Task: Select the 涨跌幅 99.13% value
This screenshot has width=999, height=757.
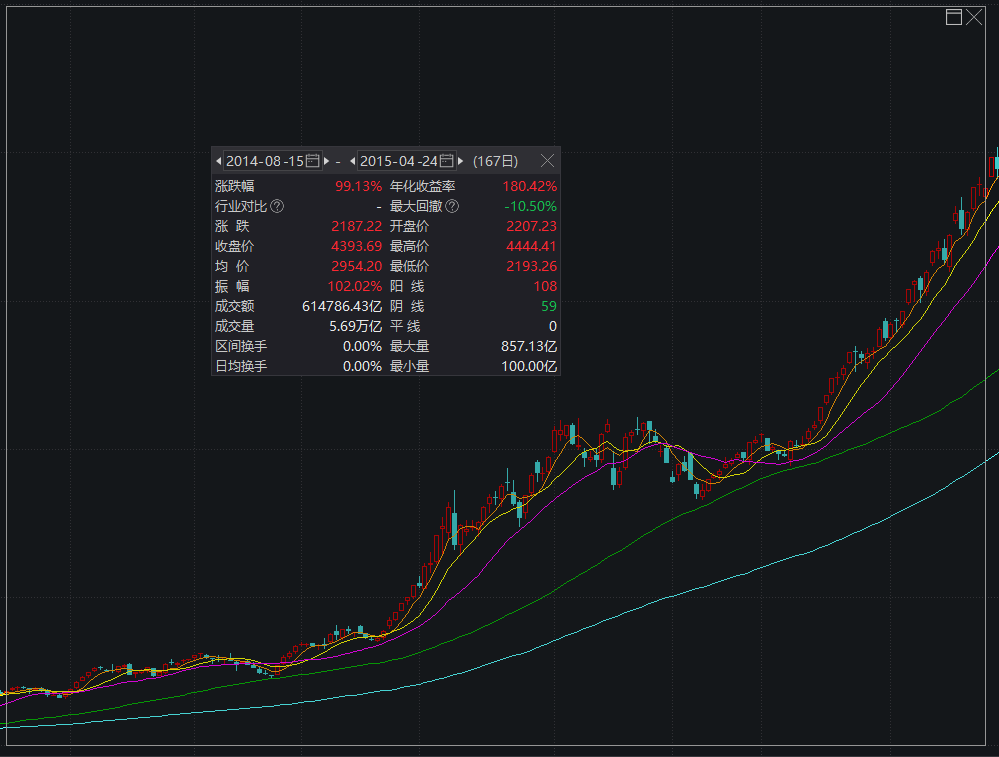Action: point(359,186)
